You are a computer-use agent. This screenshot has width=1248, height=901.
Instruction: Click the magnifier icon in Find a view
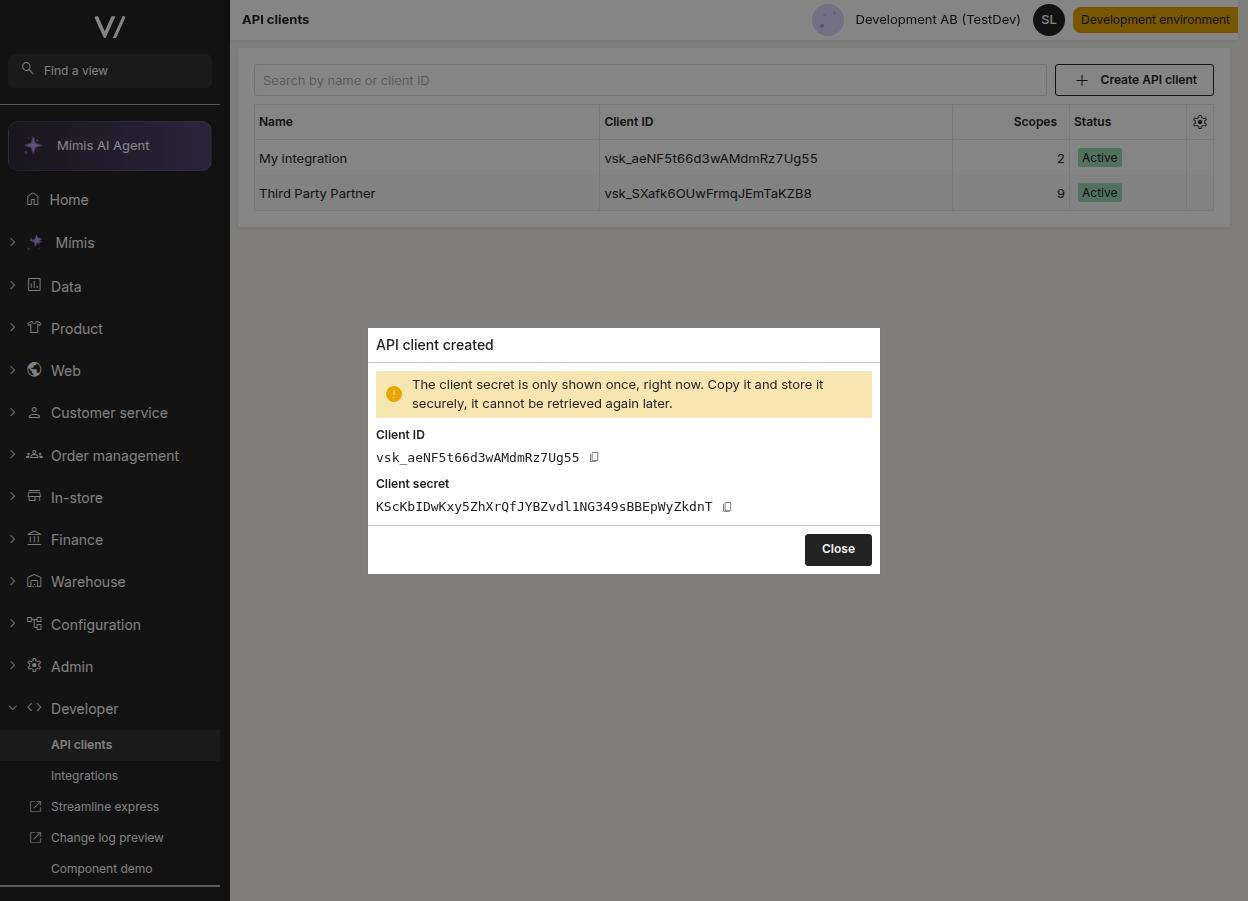[x=28, y=69]
